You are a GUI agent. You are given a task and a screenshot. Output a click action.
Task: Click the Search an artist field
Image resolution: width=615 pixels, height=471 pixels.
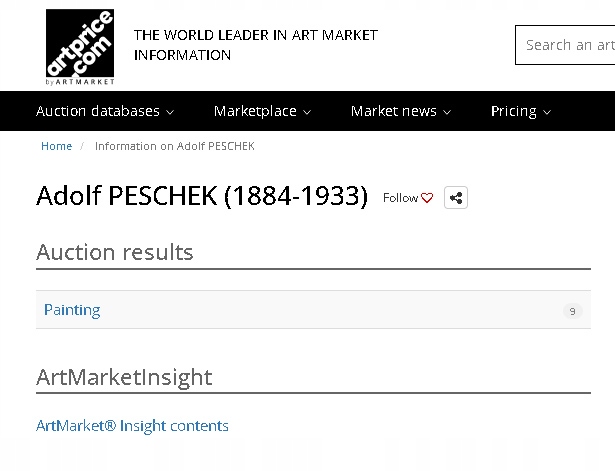click(x=568, y=45)
